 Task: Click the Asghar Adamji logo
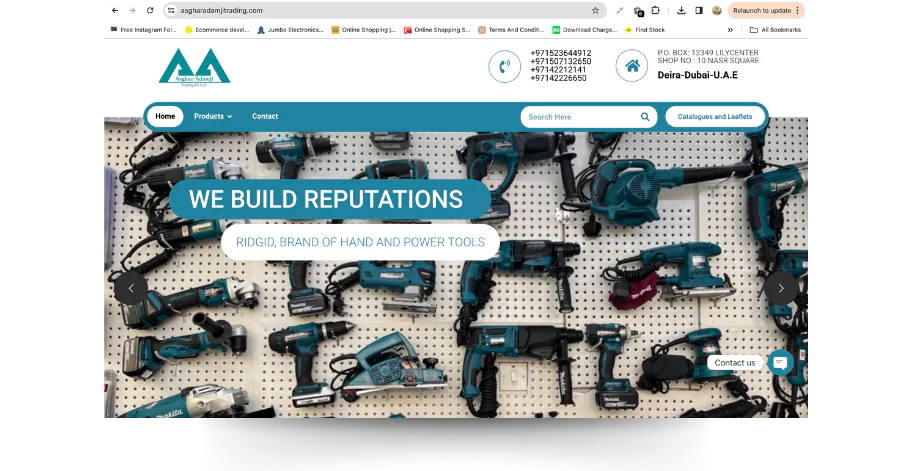click(x=194, y=67)
